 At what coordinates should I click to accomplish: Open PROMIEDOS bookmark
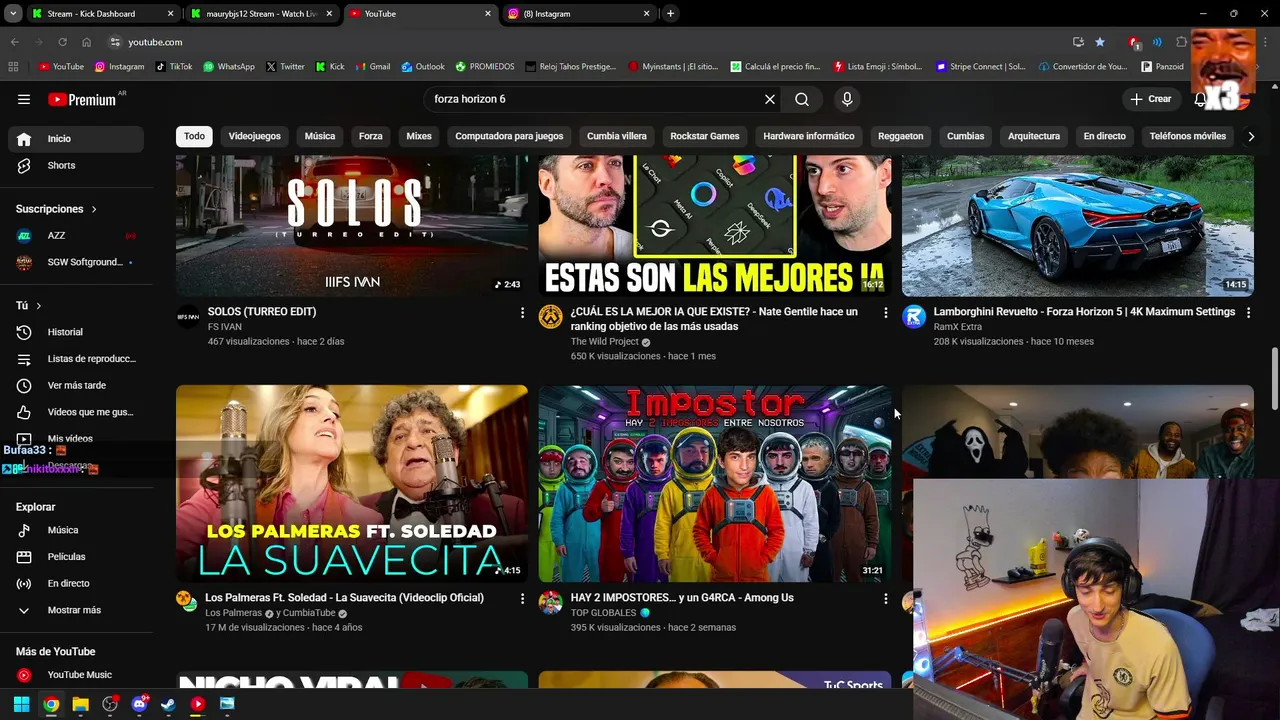[x=484, y=67]
